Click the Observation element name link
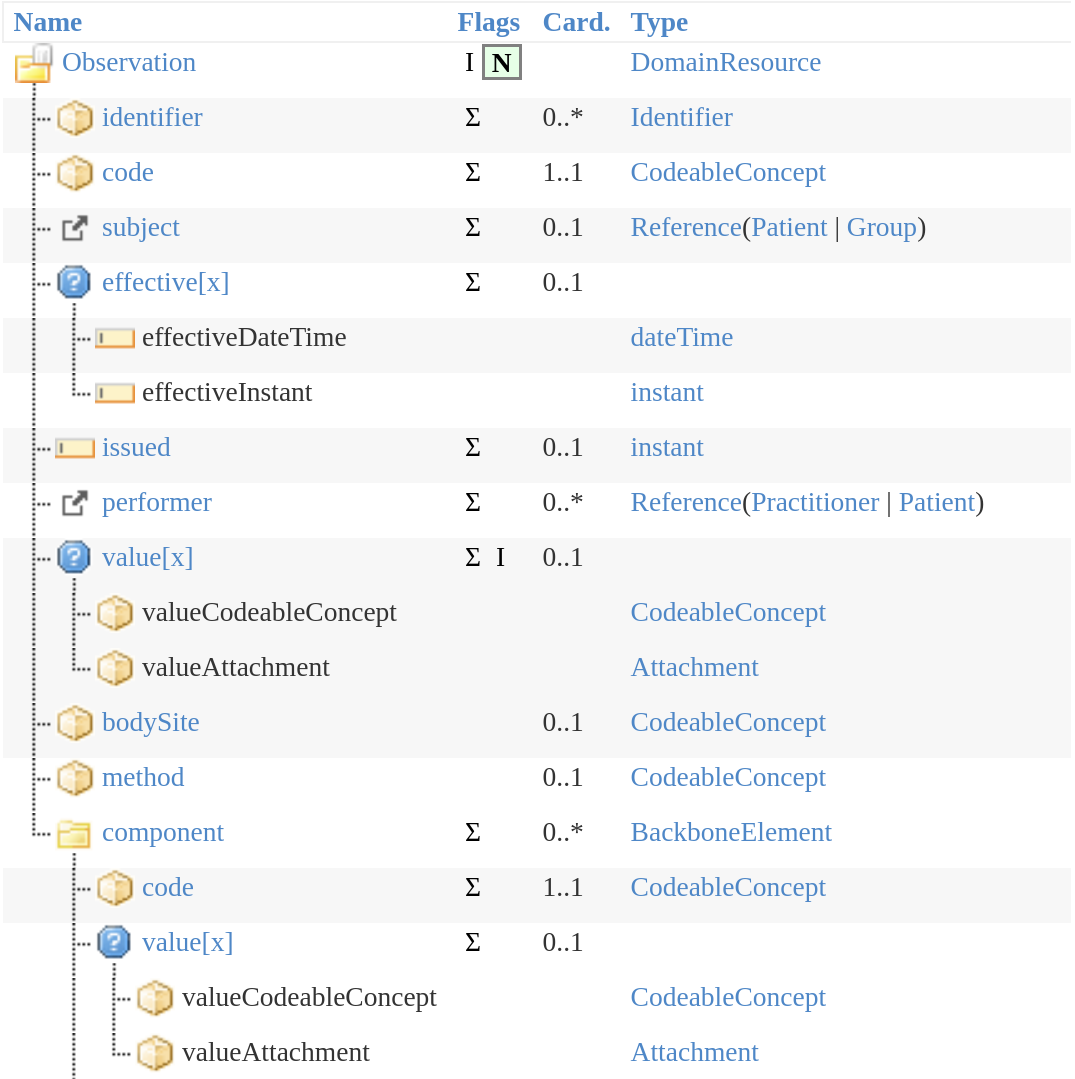 [x=129, y=63]
